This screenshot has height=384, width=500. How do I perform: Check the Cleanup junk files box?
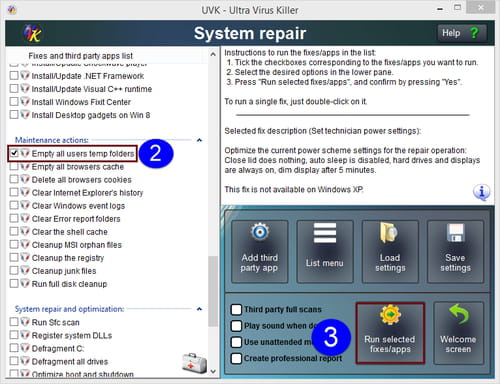click(14, 270)
